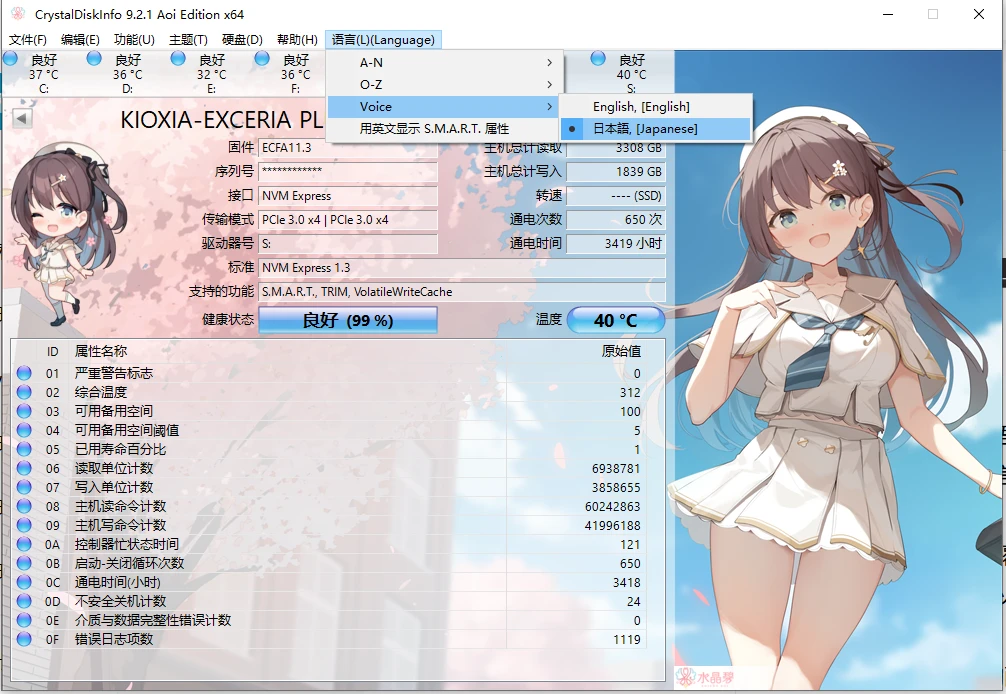Screen dimensions: 1006x694
Task: Click raw value 1119
Action: point(627,639)
